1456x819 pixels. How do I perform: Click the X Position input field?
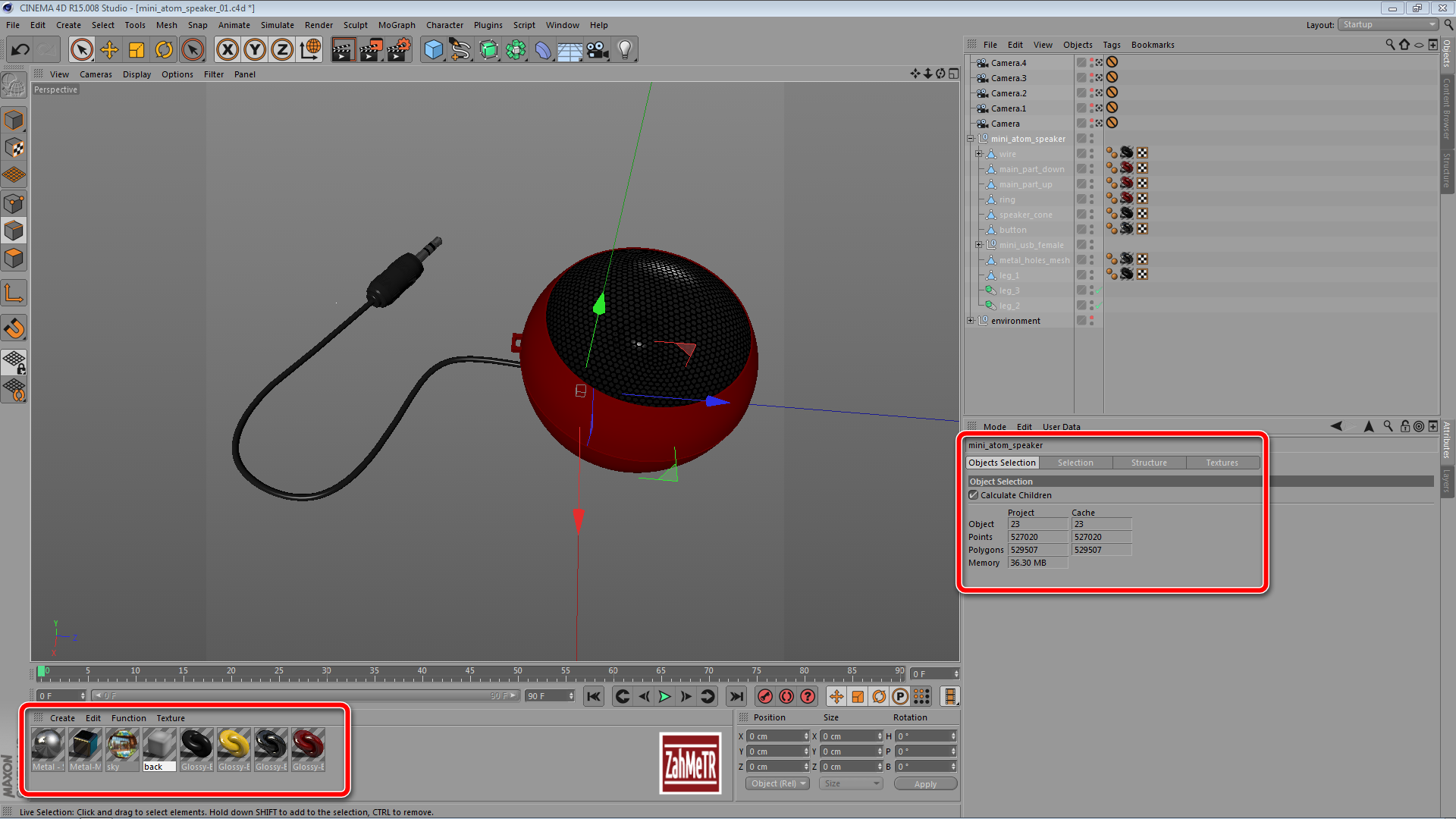coord(775,736)
